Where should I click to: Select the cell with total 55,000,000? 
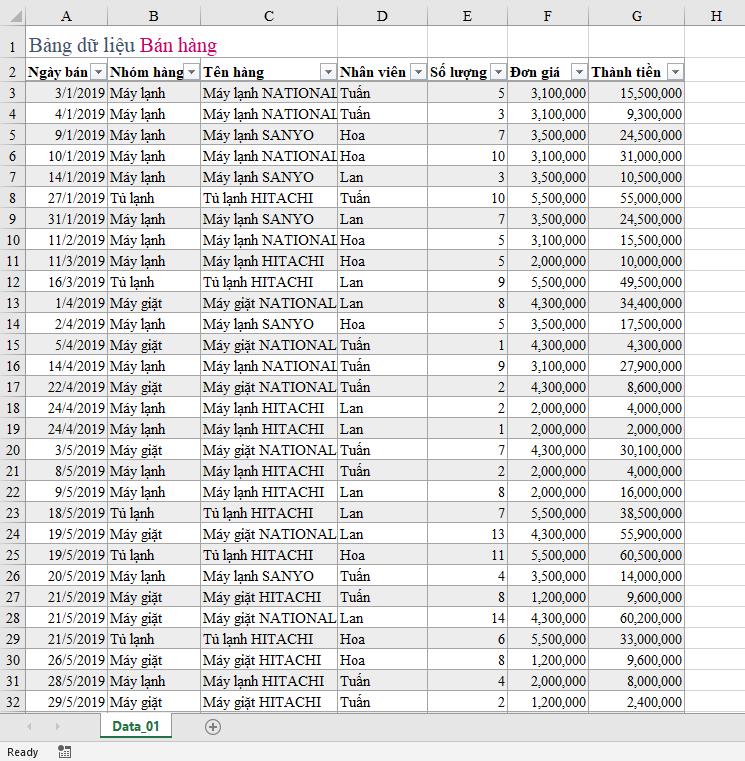[637, 198]
